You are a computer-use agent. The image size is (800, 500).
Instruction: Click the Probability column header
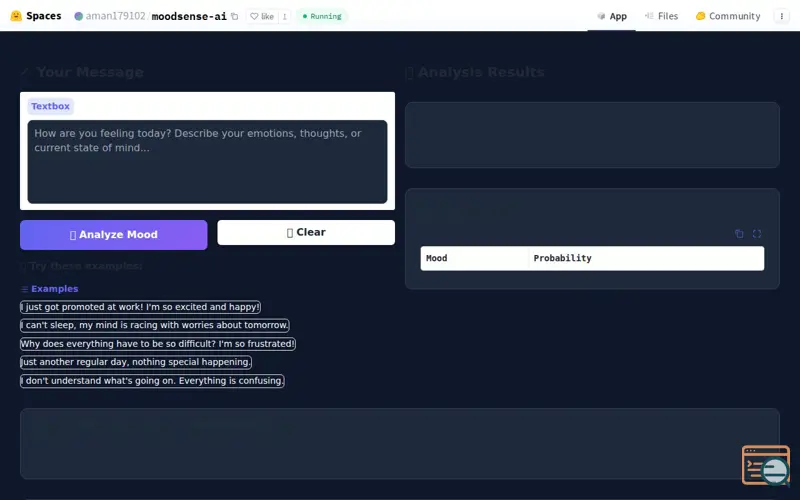click(x=646, y=258)
